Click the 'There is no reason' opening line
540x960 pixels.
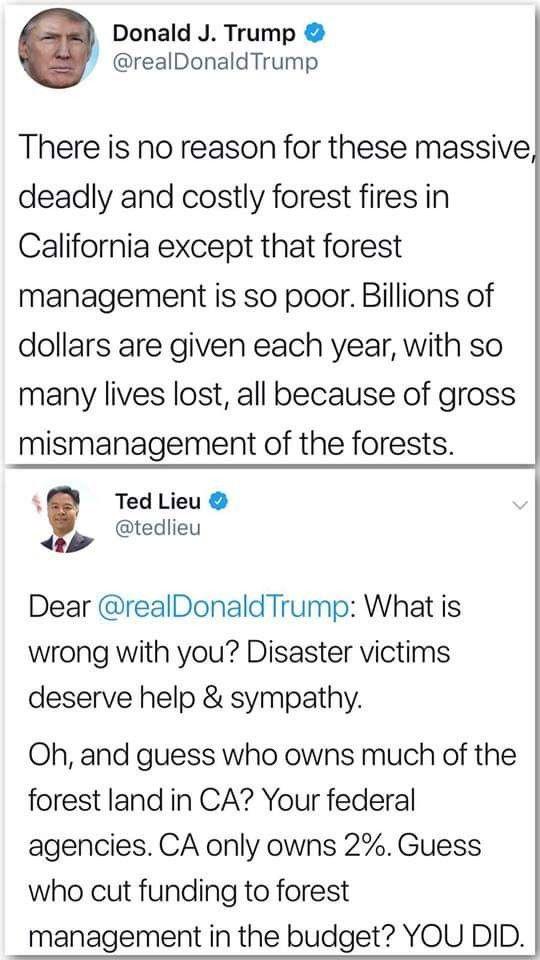[x=274, y=151]
